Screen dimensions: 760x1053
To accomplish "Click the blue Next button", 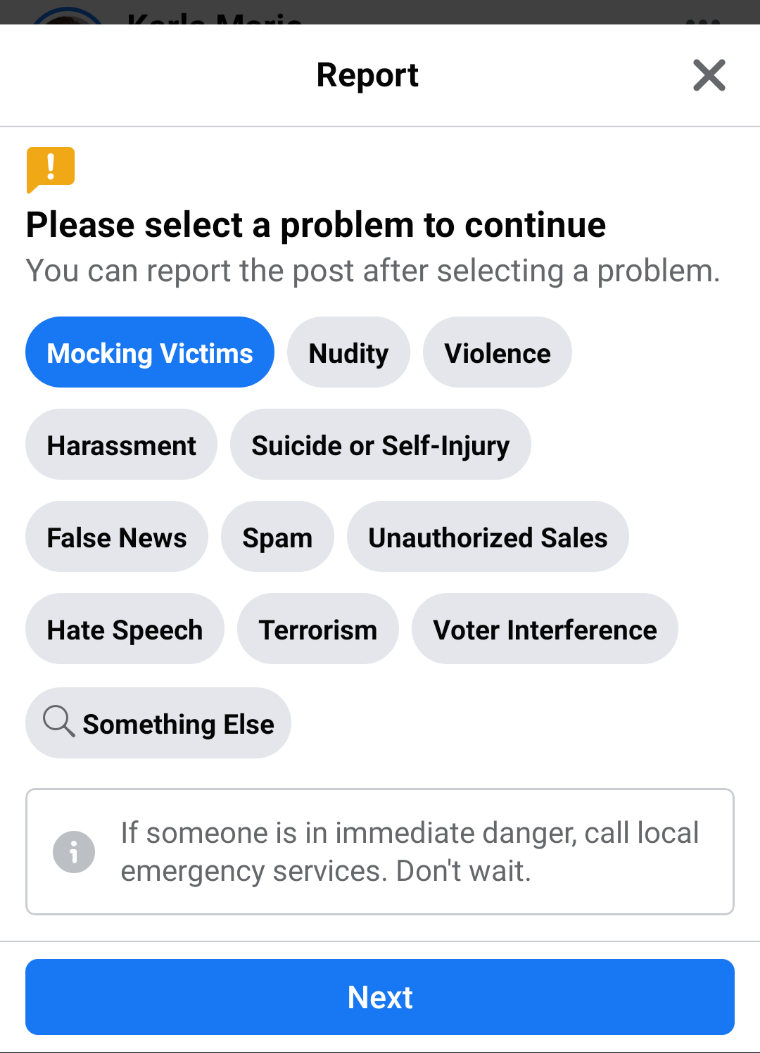I will click(x=380, y=997).
